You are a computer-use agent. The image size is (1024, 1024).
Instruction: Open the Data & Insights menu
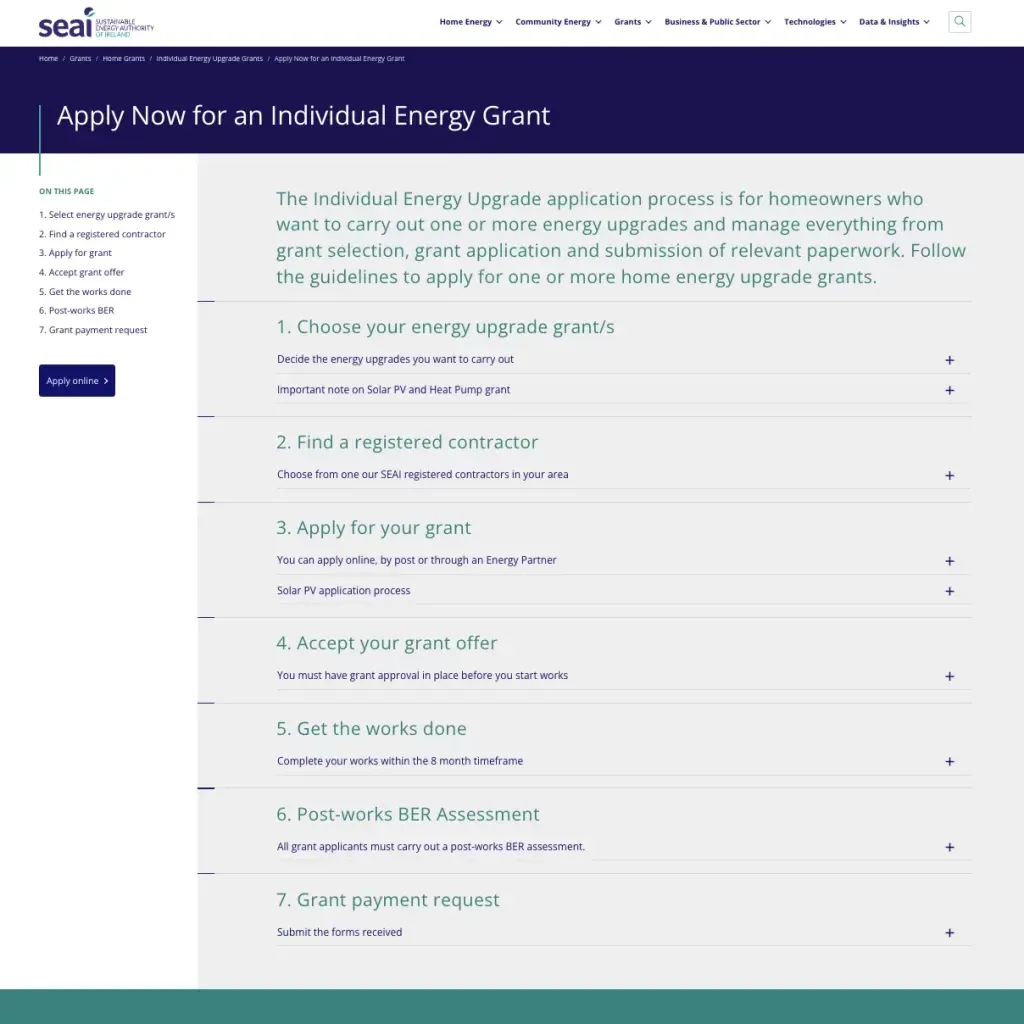point(894,22)
